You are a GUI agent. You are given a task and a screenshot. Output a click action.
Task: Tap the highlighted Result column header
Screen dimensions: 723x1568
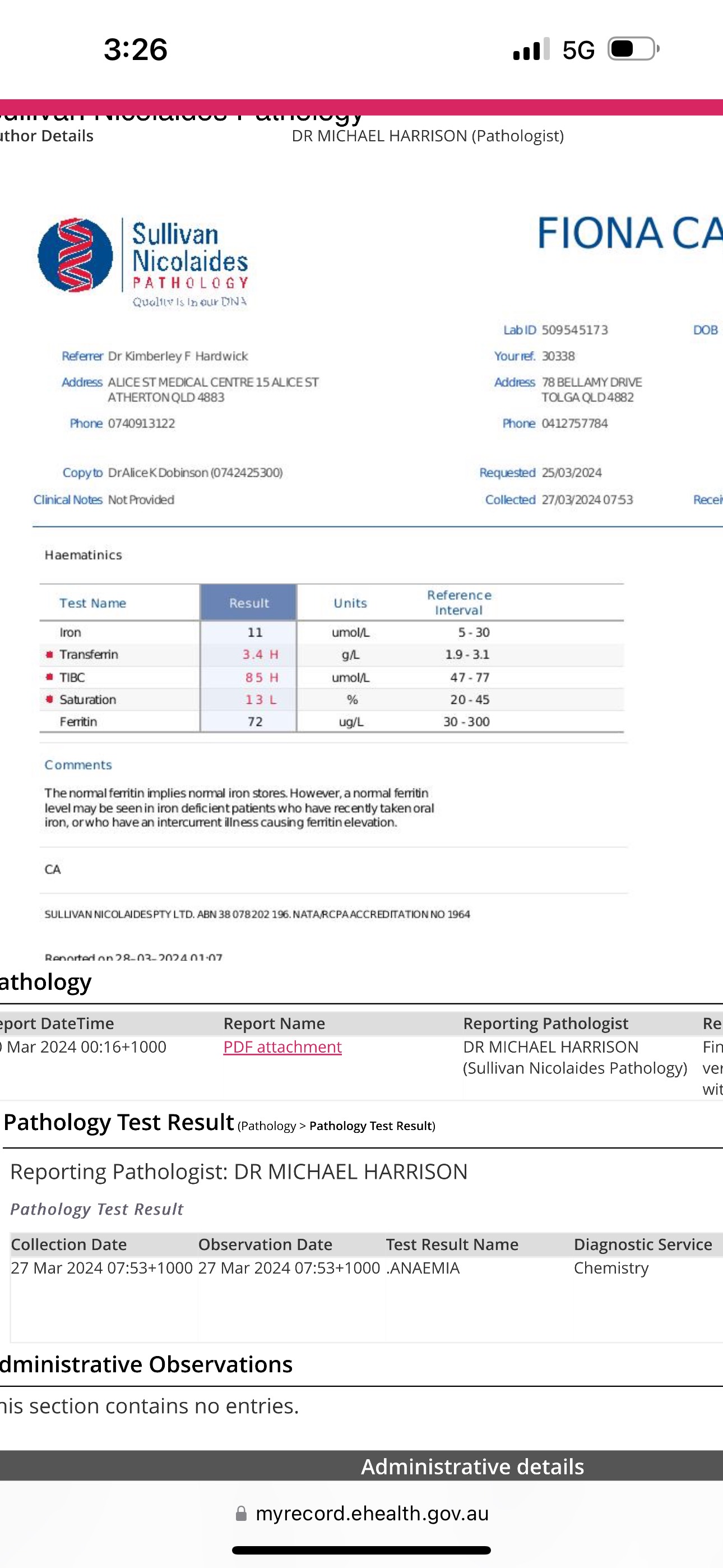click(x=248, y=603)
